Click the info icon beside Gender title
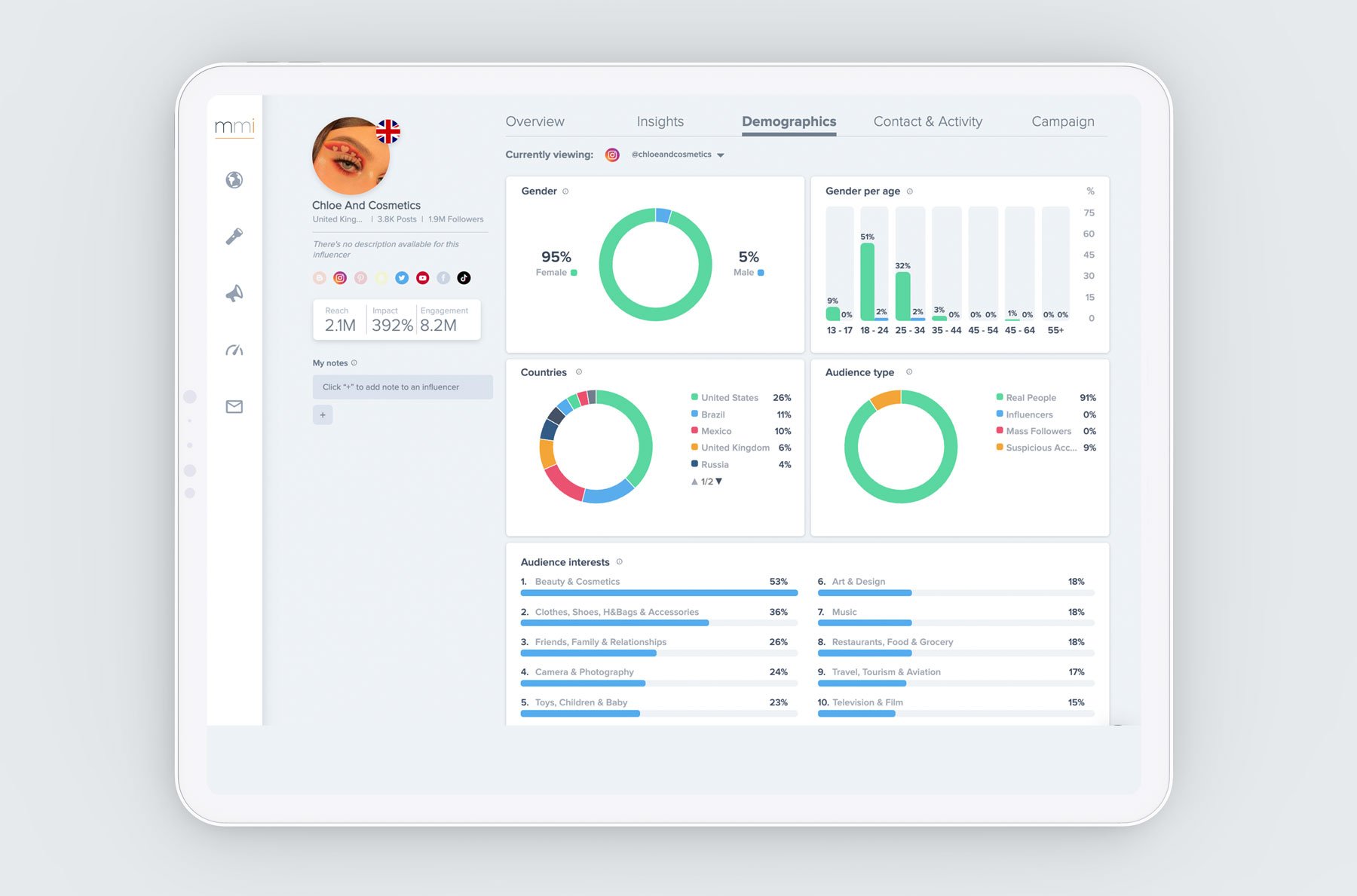Image resolution: width=1357 pixels, height=896 pixels. (x=565, y=191)
